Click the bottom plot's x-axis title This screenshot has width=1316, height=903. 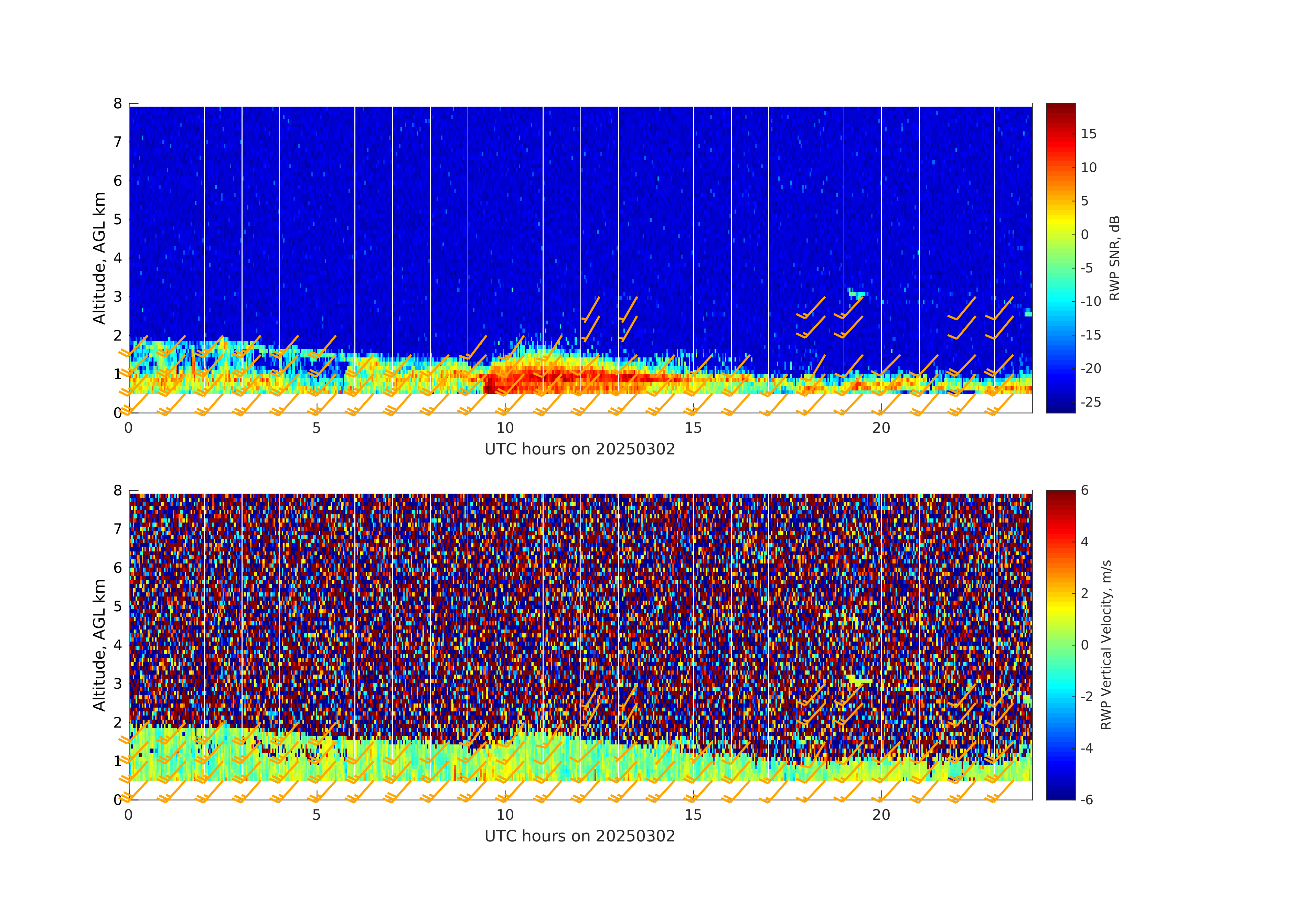point(580,836)
